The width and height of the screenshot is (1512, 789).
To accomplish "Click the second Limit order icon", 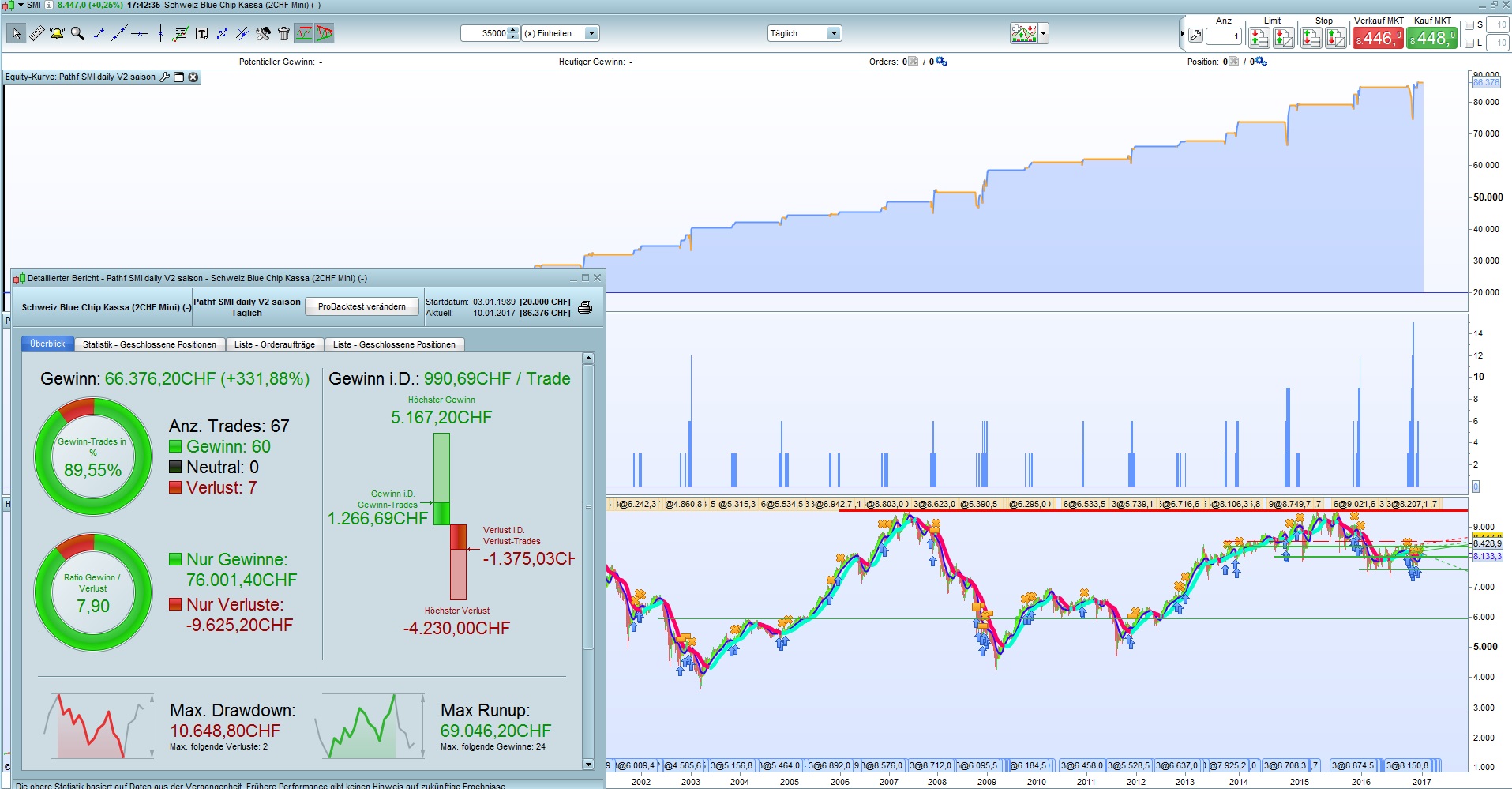I will [x=1284, y=37].
